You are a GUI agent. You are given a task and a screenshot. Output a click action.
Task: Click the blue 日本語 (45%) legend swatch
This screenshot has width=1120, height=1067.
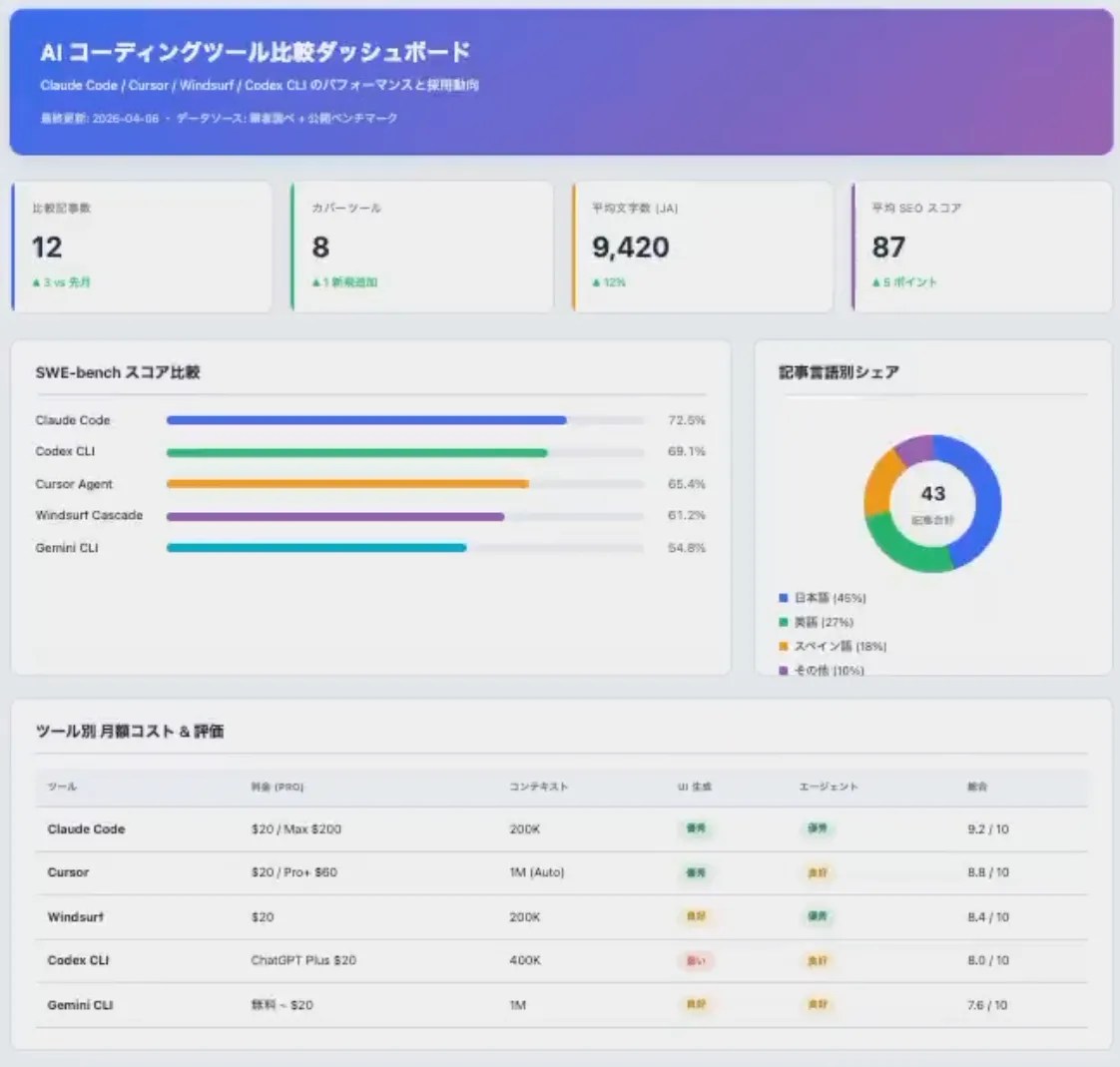[783, 598]
